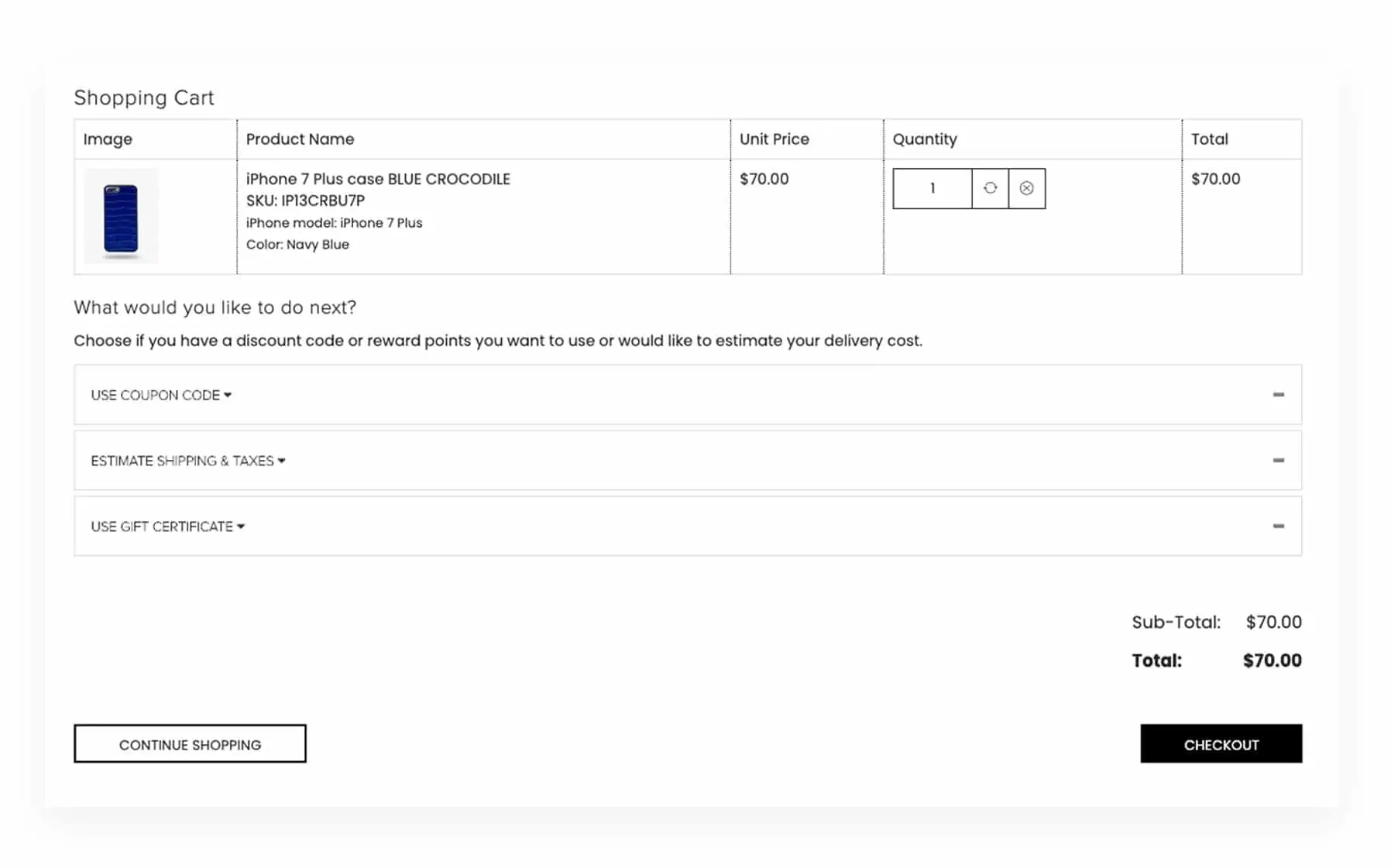This screenshot has width=1391, height=868.
Task: Click the update quantity refresh icon
Action: pyautogui.click(x=990, y=188)
